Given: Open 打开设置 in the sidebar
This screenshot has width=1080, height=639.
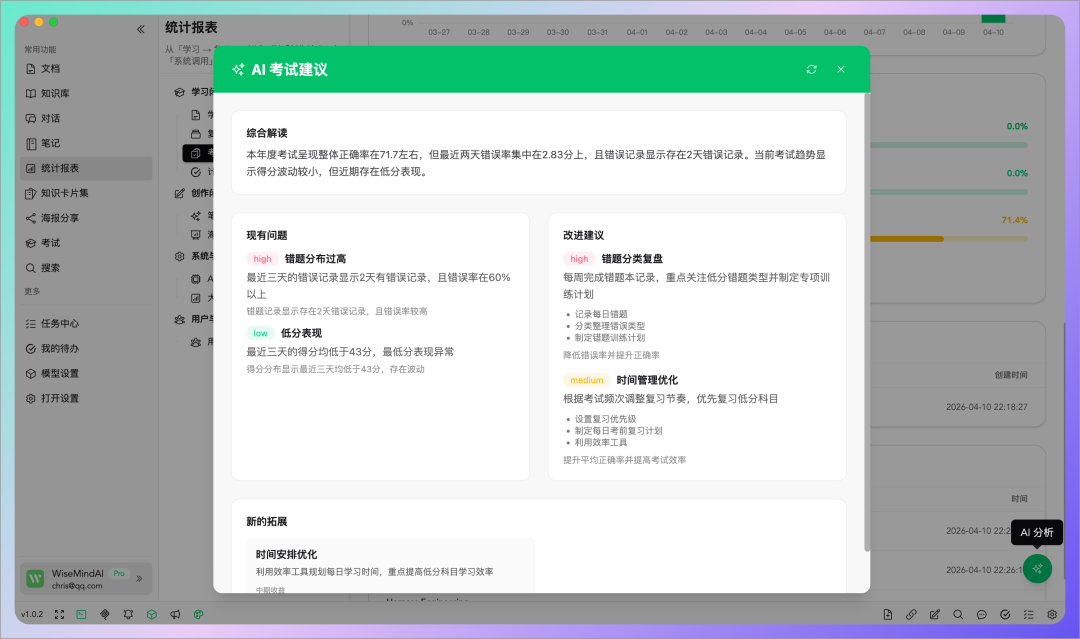Looking at the screenshot, I should [86, 398].
